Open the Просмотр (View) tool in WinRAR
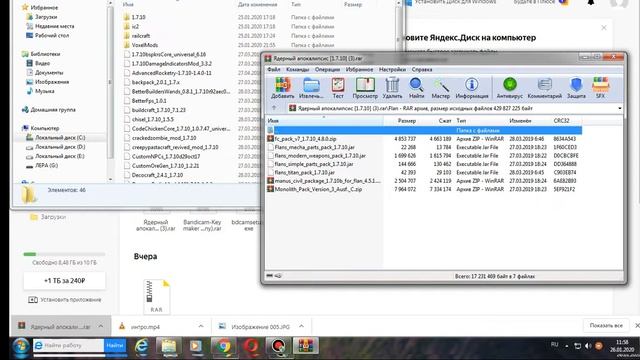The height and width of the screenshot is (360, 640). coord(365,88)
